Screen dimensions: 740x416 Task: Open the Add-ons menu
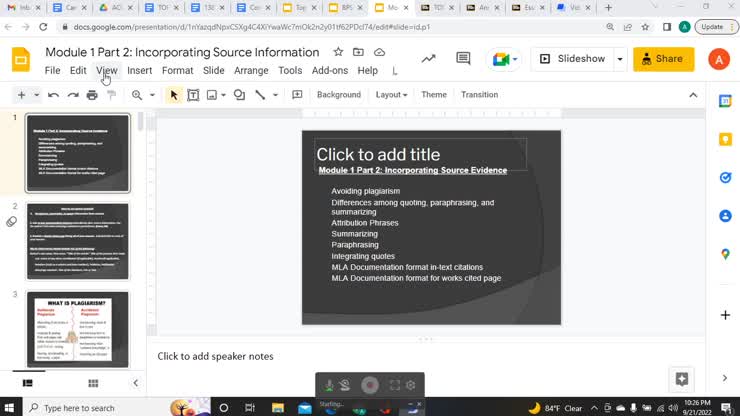click(x=330, y=70)
